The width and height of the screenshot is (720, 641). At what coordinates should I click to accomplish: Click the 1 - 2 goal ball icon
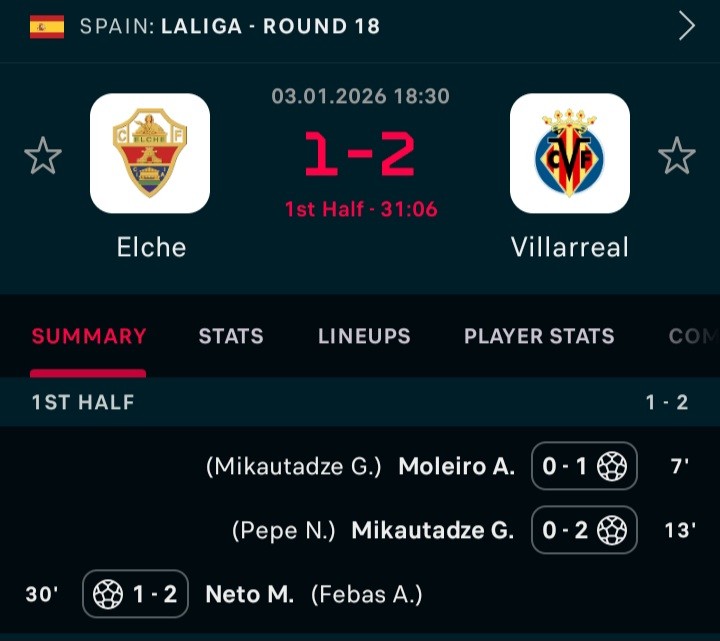coord(107,595)
